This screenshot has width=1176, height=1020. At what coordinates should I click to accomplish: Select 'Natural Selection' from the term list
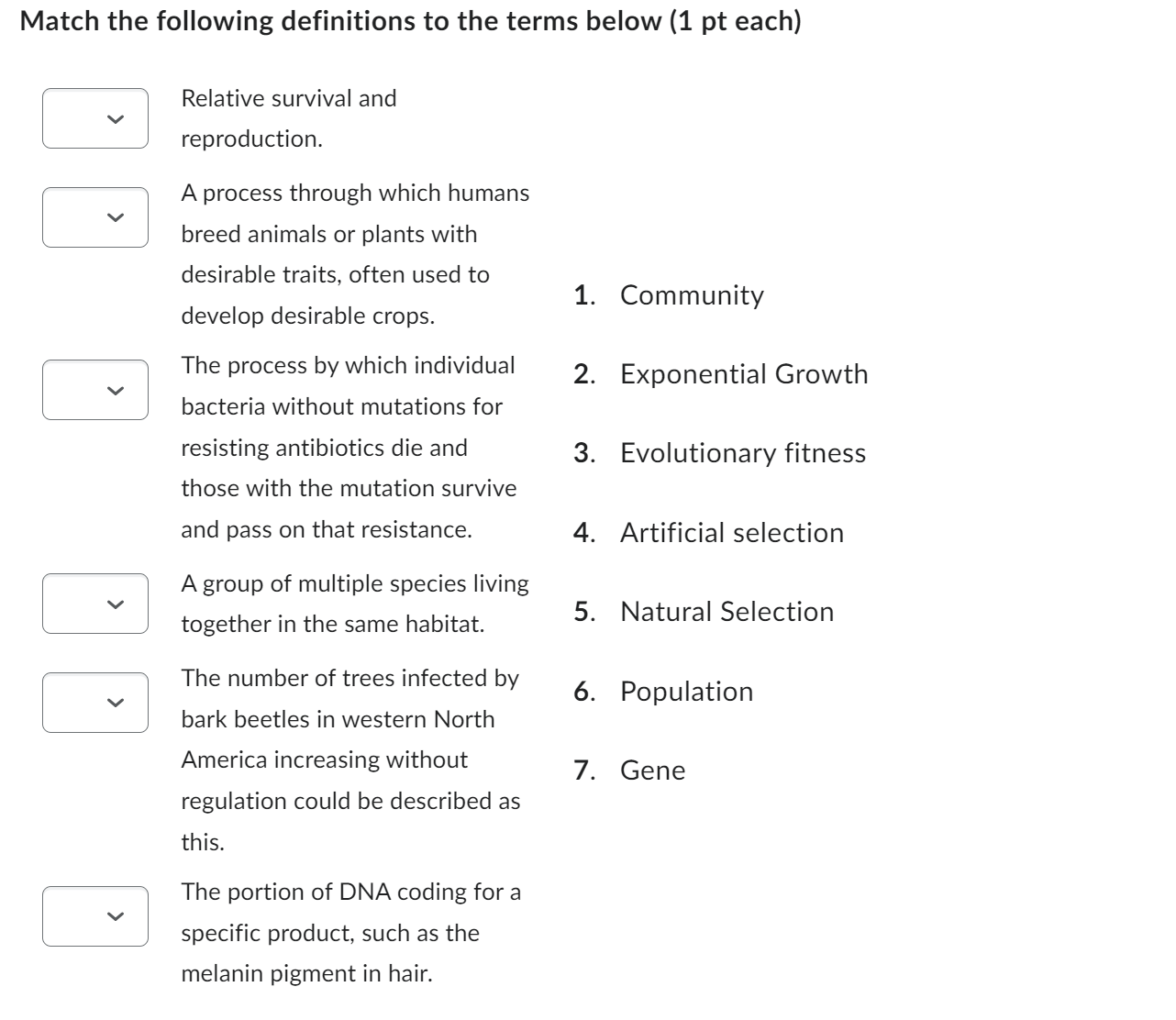tap(727, 612)
